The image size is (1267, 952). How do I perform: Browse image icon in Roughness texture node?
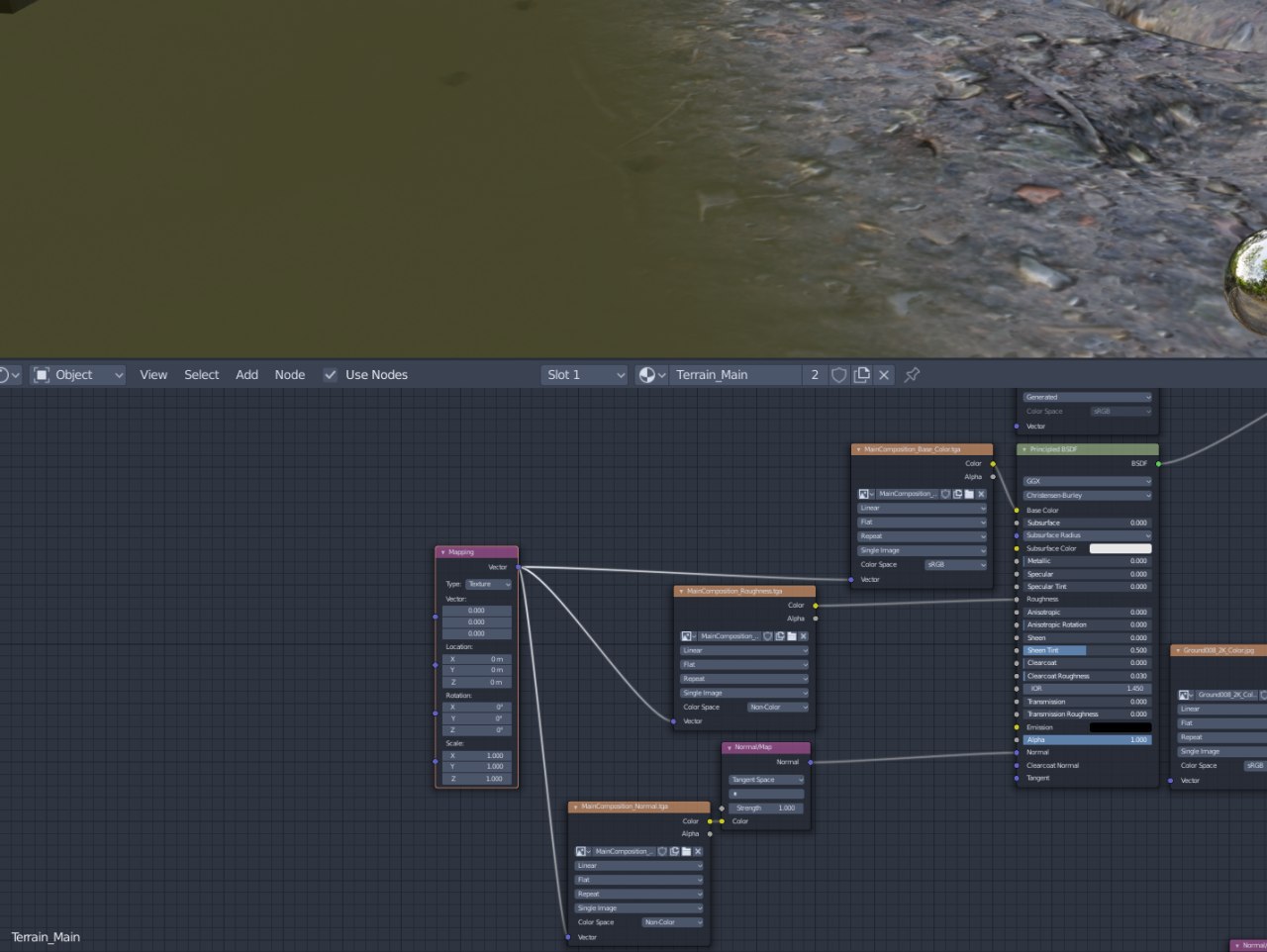coord(688,636)
